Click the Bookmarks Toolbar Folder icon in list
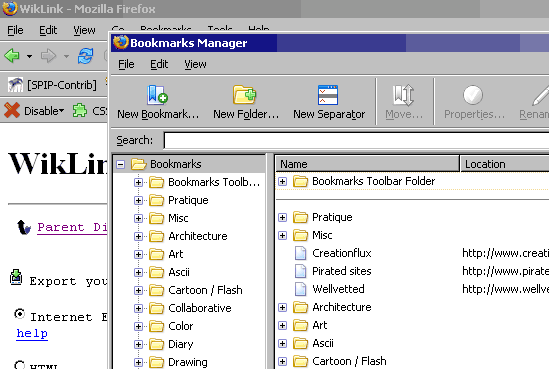 click(300, 181)
